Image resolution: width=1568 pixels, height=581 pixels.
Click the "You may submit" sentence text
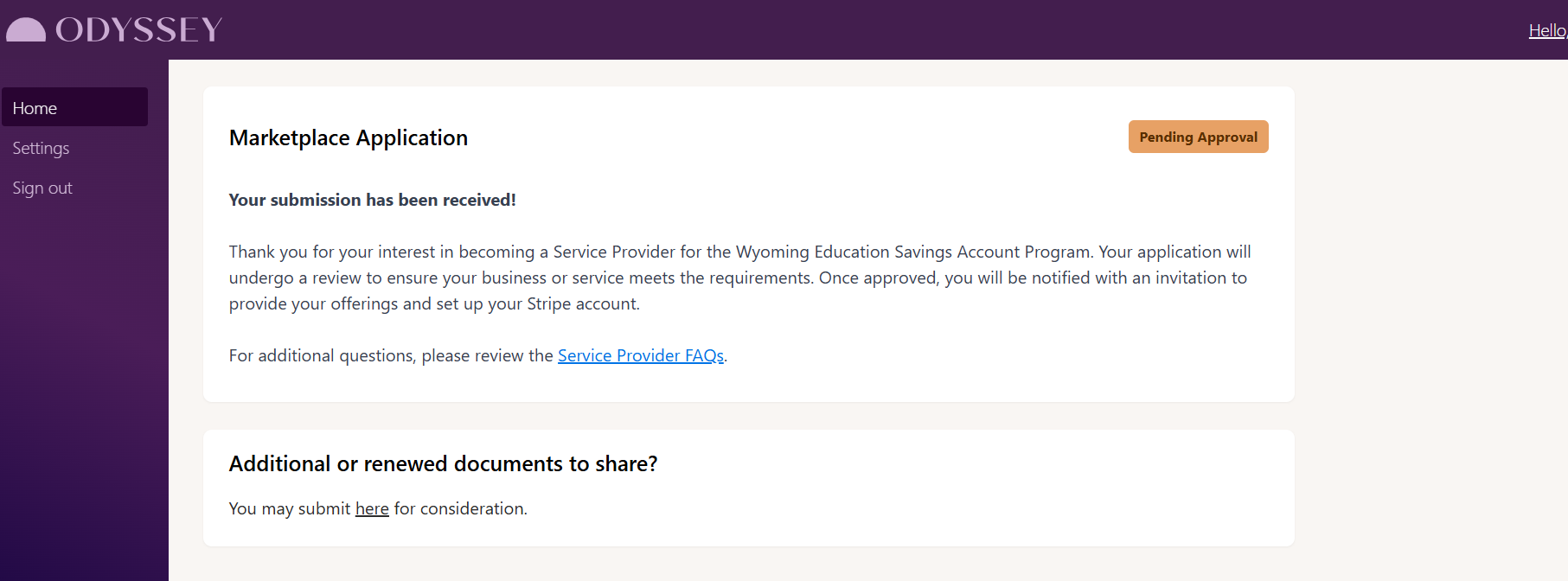(x=378, y=508)
